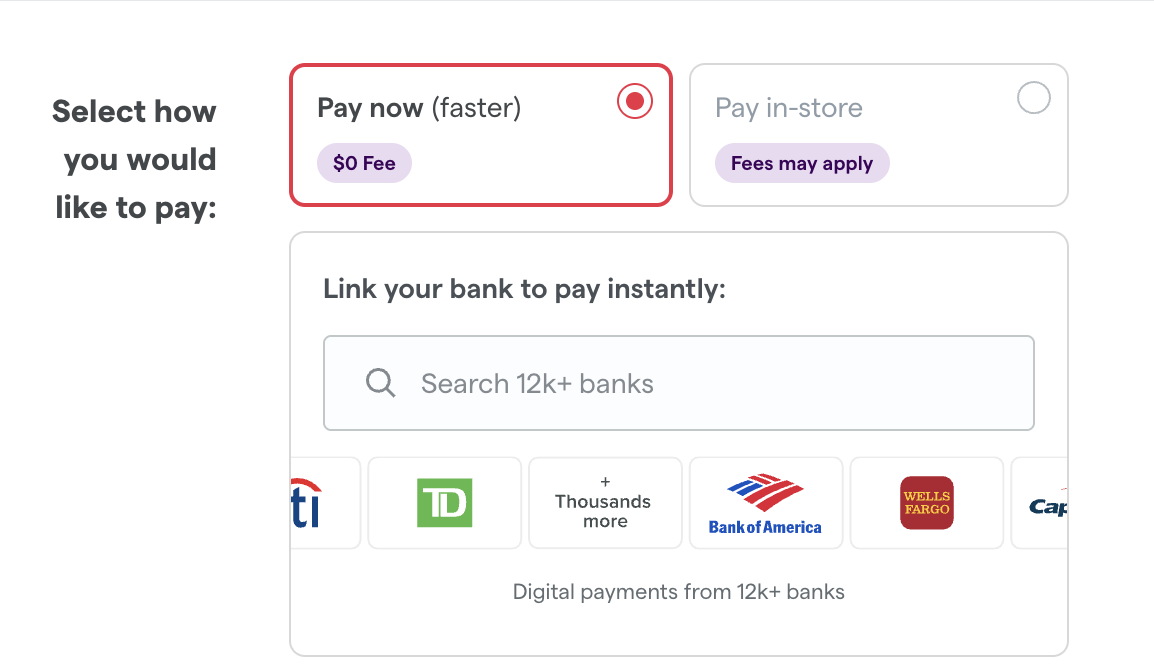The width and height of the screenshot is (1154, 672).
Task: Click the $0 Fee badge
Action: (364, 163)
